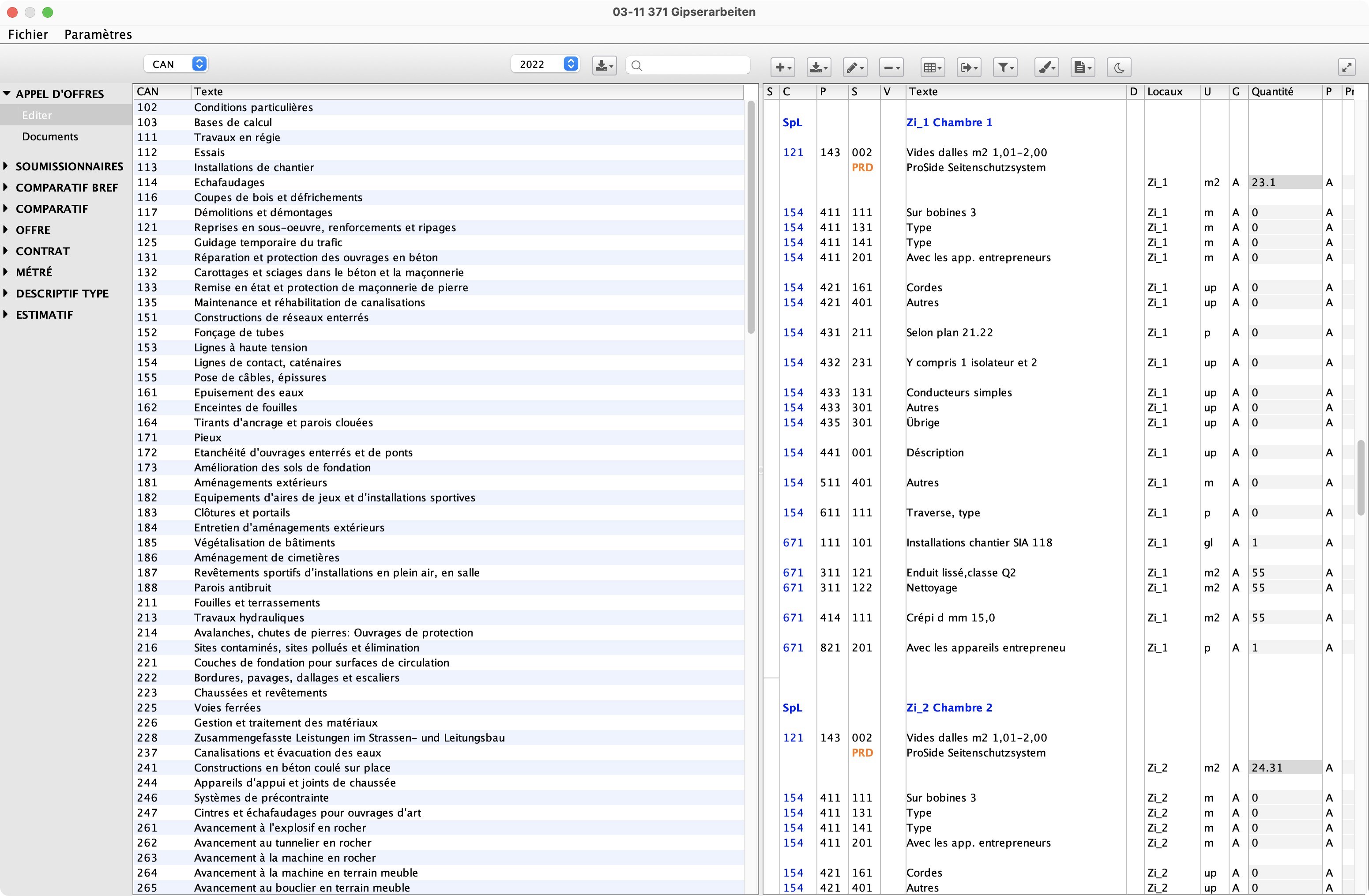Collapse the APPEL D'OFFRES section
The width and height of the screenshot is (1369, 896).
[6, 93]
